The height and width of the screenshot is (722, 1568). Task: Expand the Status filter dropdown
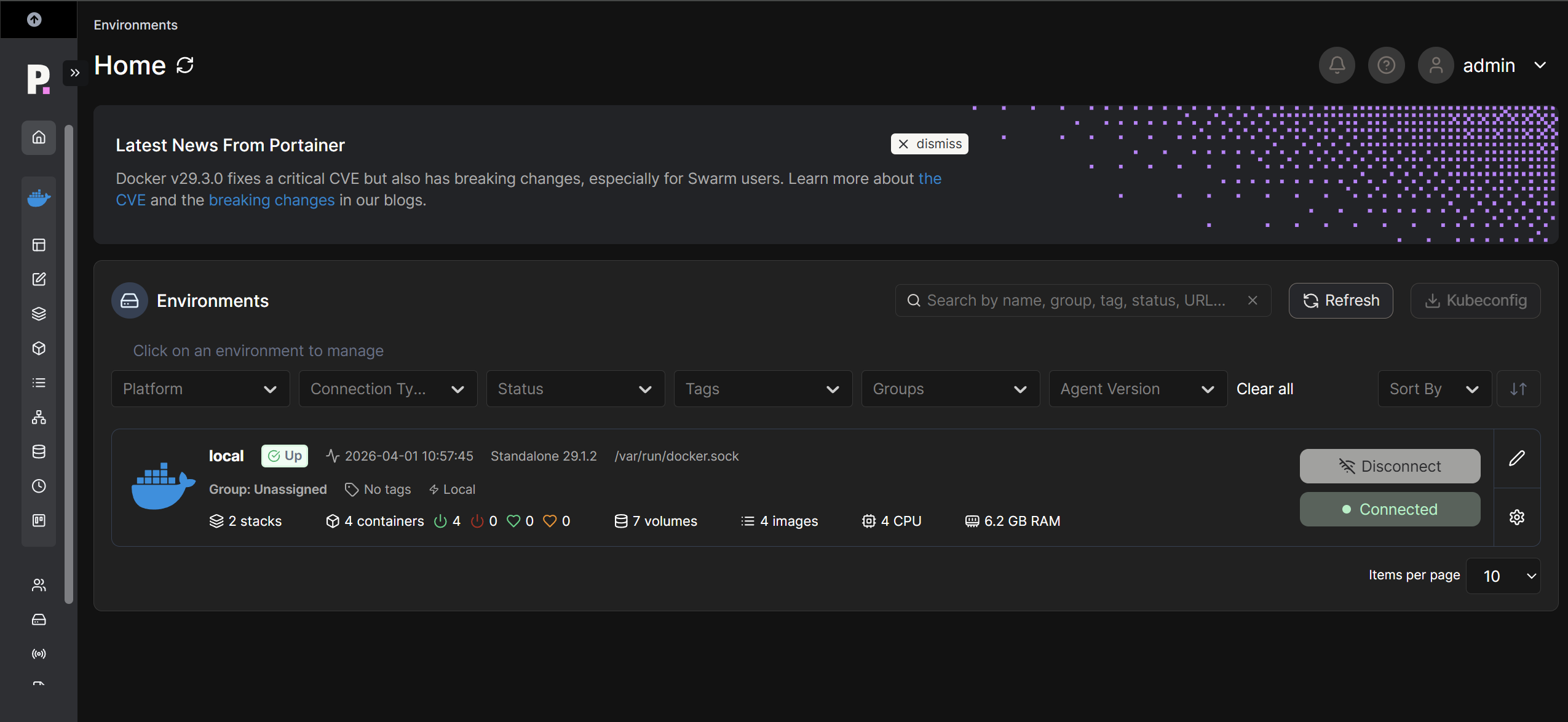(x=575, y=389)
